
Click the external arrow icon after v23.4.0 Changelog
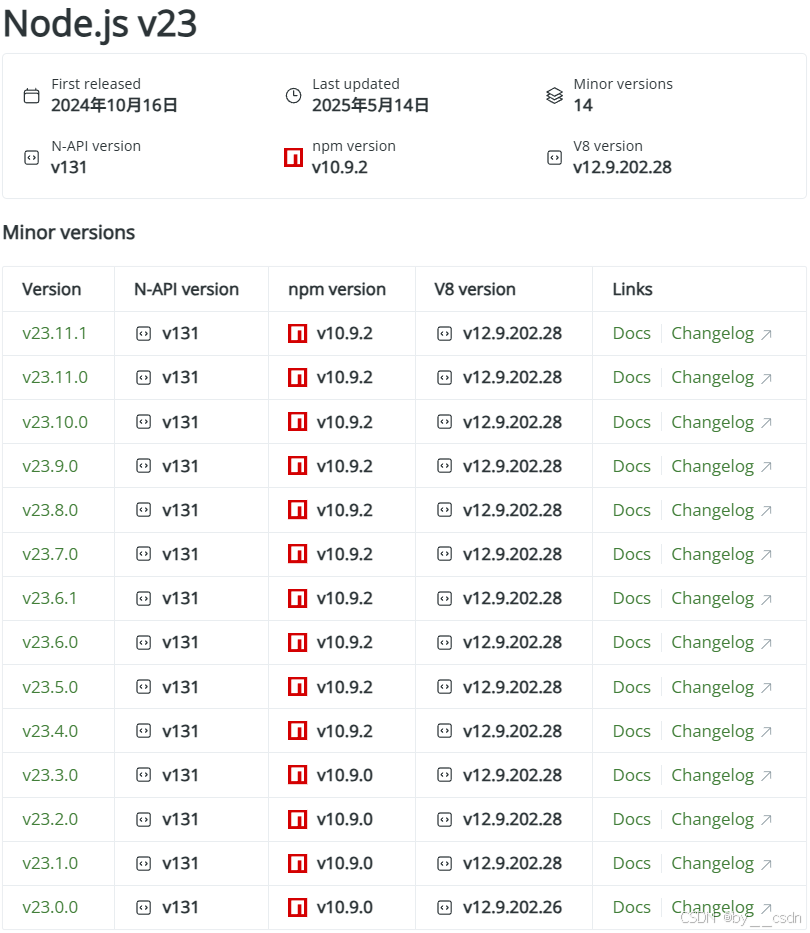[x=767, y=731]
